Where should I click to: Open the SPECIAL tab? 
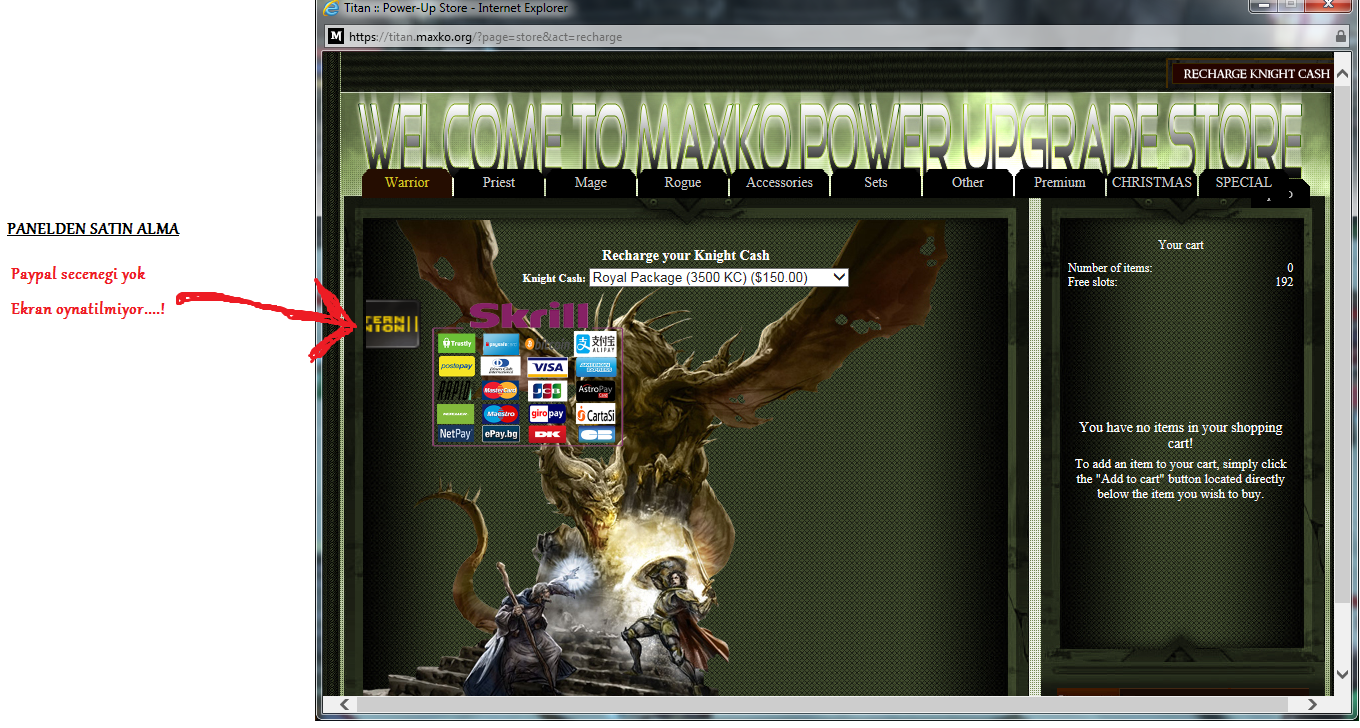pos(1244,182)
